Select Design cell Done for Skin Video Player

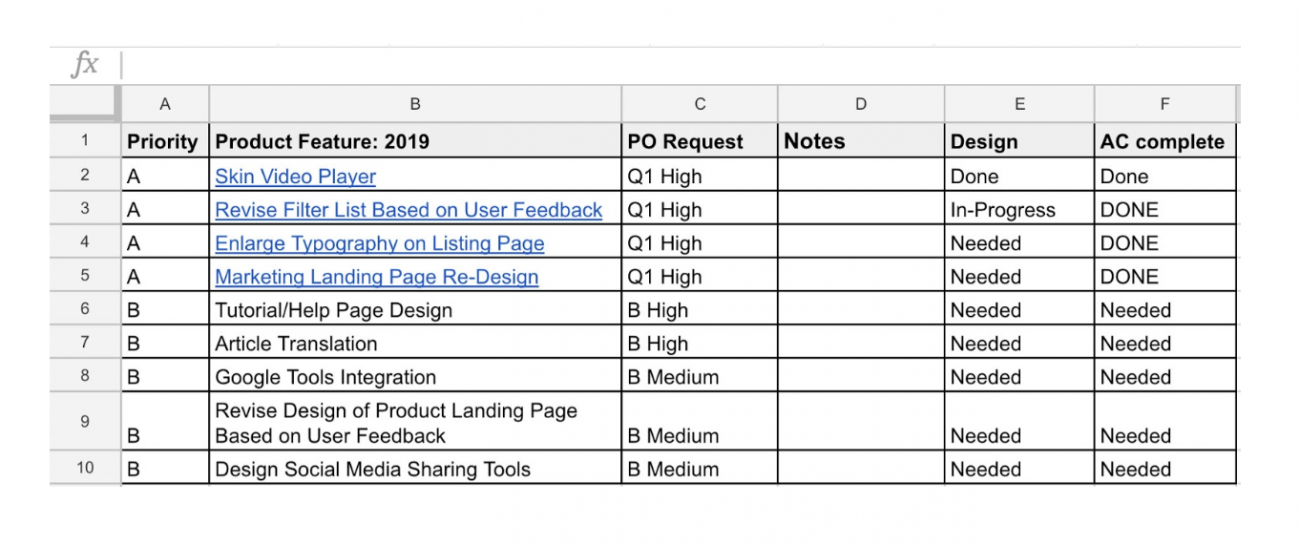[x=1019, y=176]
